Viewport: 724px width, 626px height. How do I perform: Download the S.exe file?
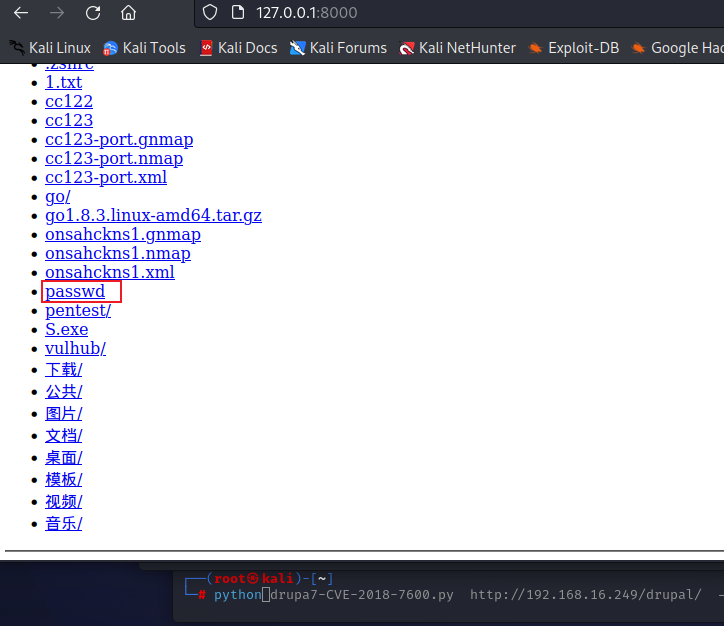pos(66,329)
